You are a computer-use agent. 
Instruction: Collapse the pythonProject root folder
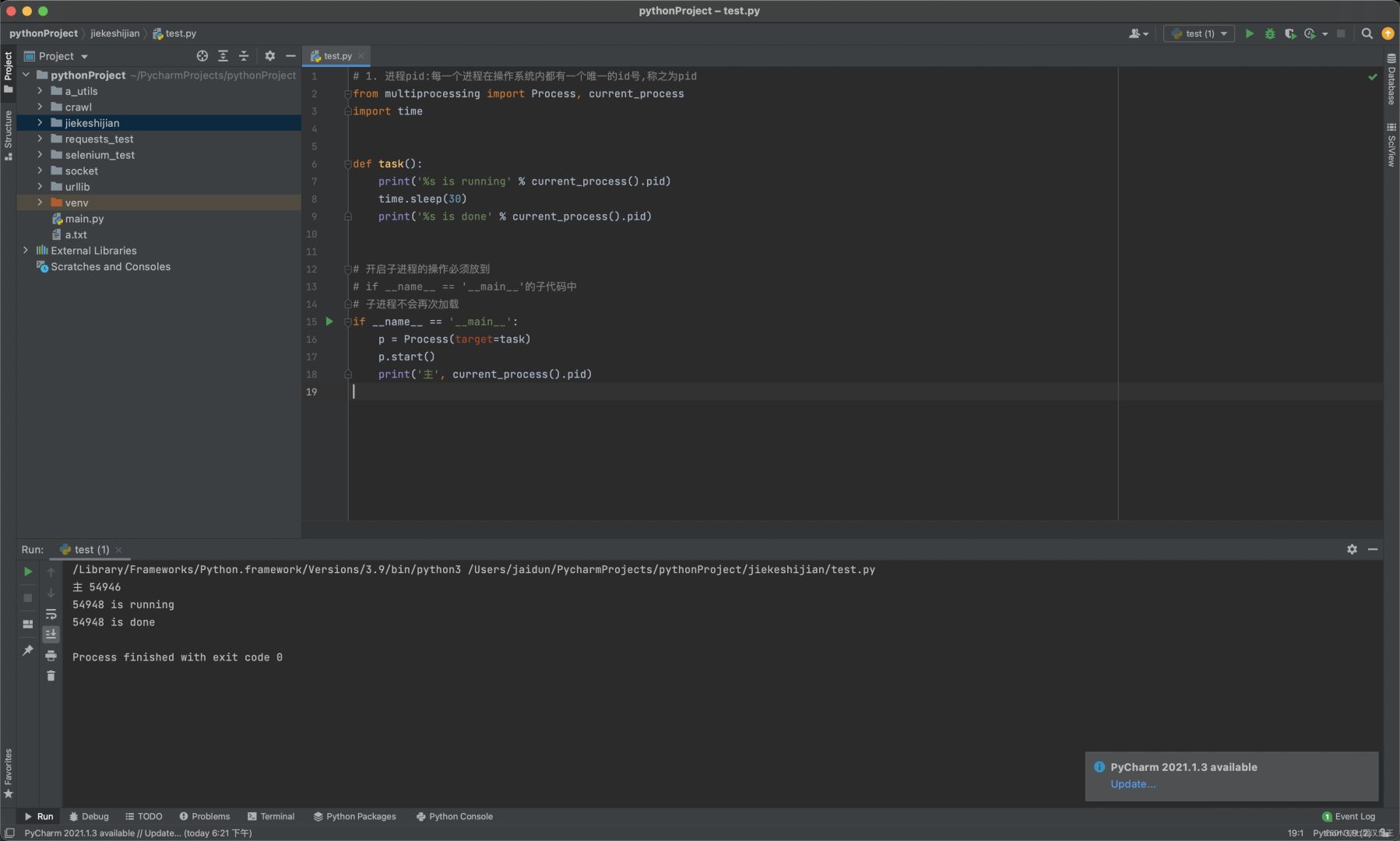[x=26, y=75]
